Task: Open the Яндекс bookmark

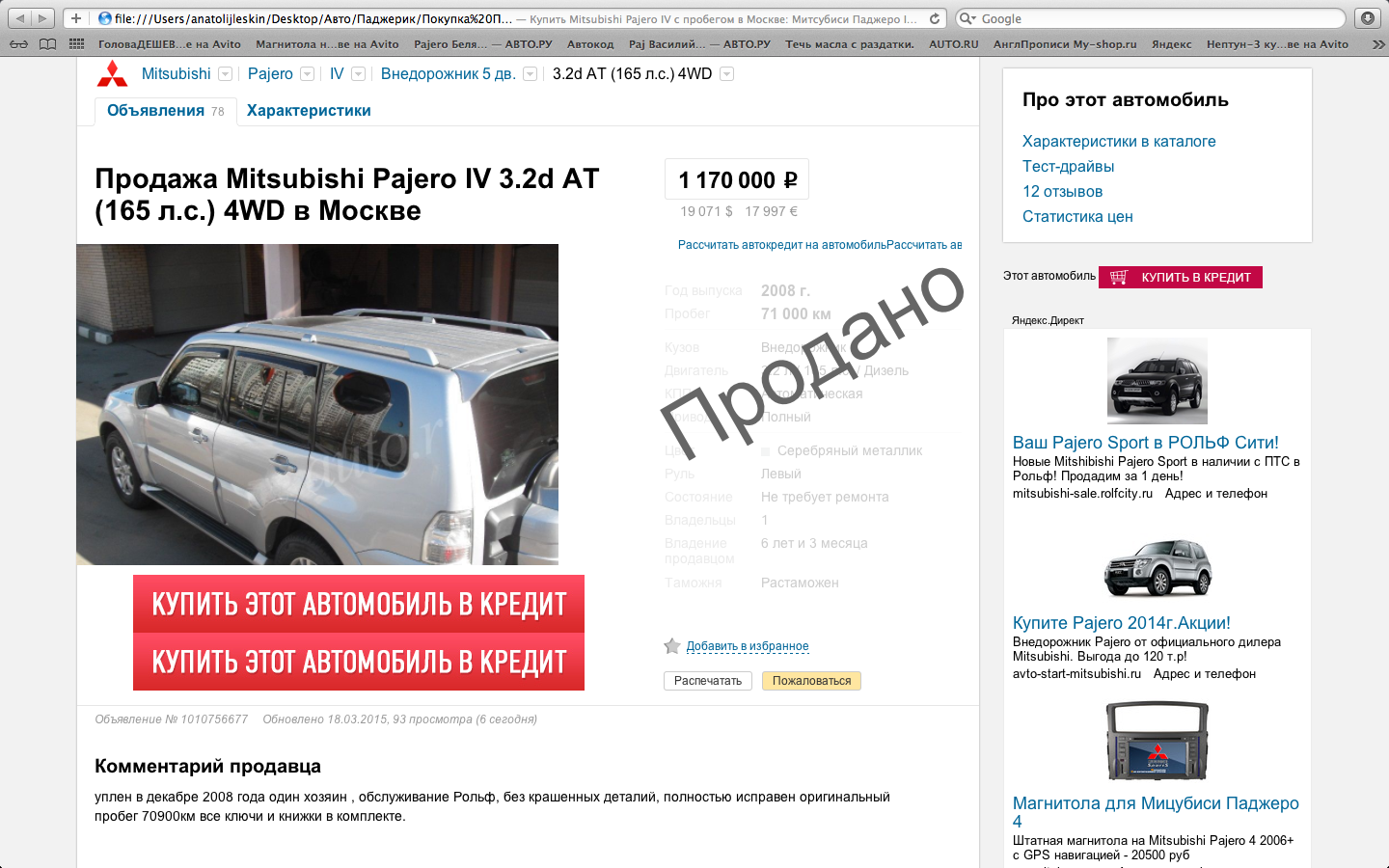Action: [x=1172, y=44]
